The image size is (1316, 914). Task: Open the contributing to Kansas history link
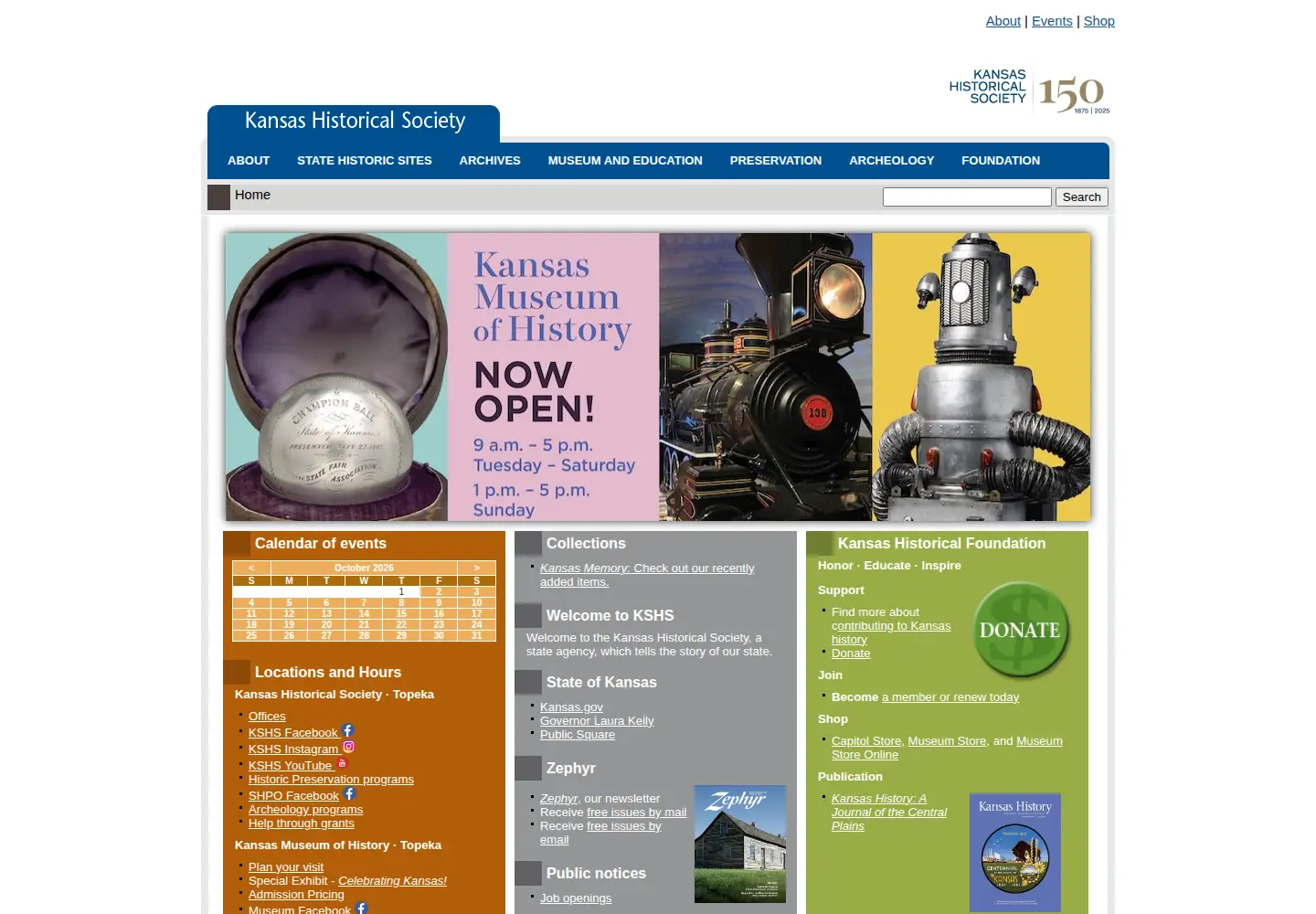891,632
